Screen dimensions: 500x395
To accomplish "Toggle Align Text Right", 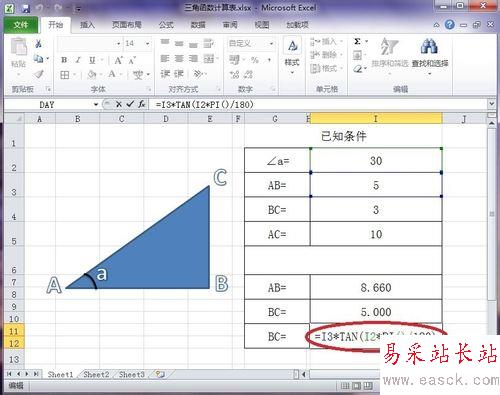I will coord(193,59).
